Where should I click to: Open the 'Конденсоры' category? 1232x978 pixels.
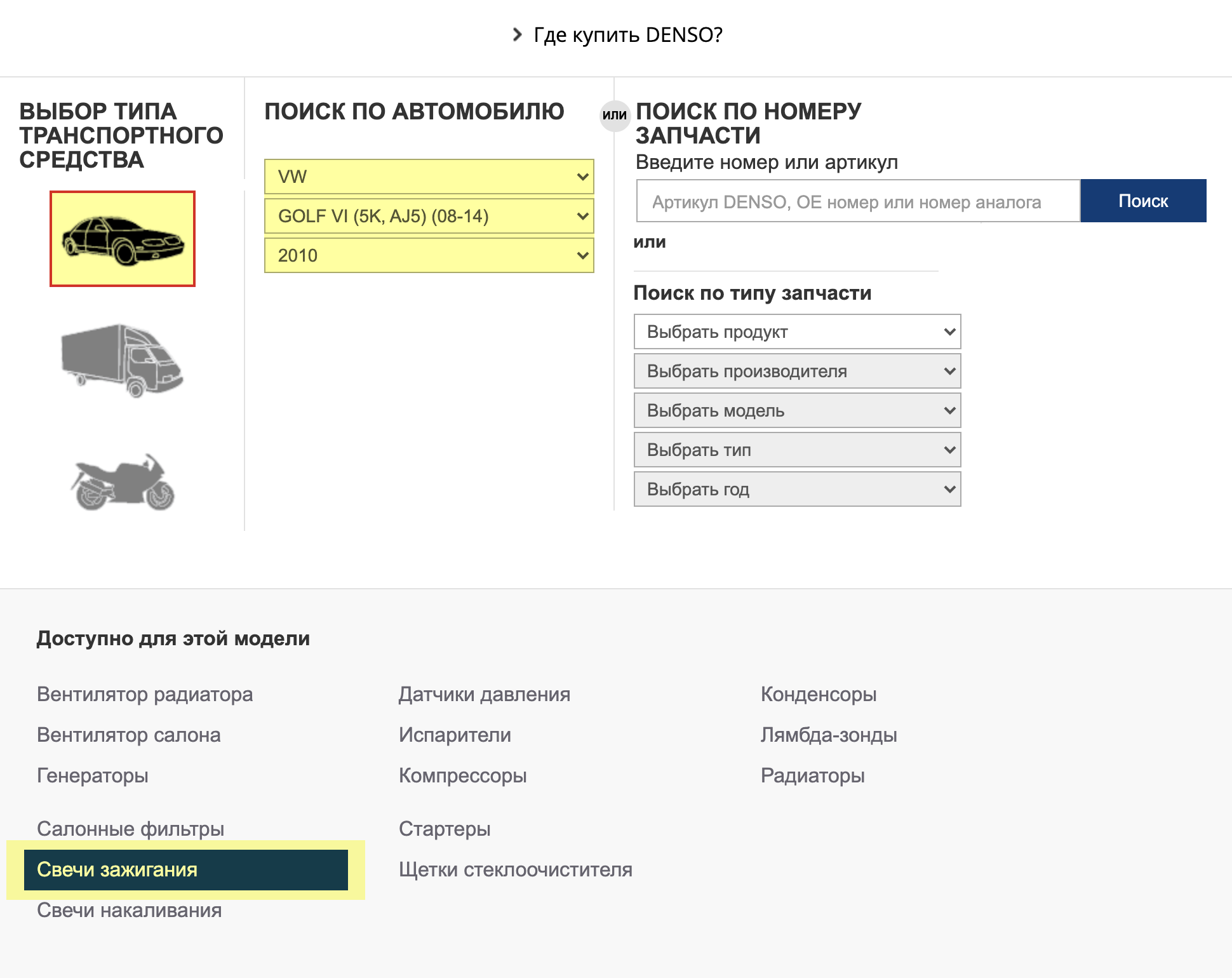point(819,694)
